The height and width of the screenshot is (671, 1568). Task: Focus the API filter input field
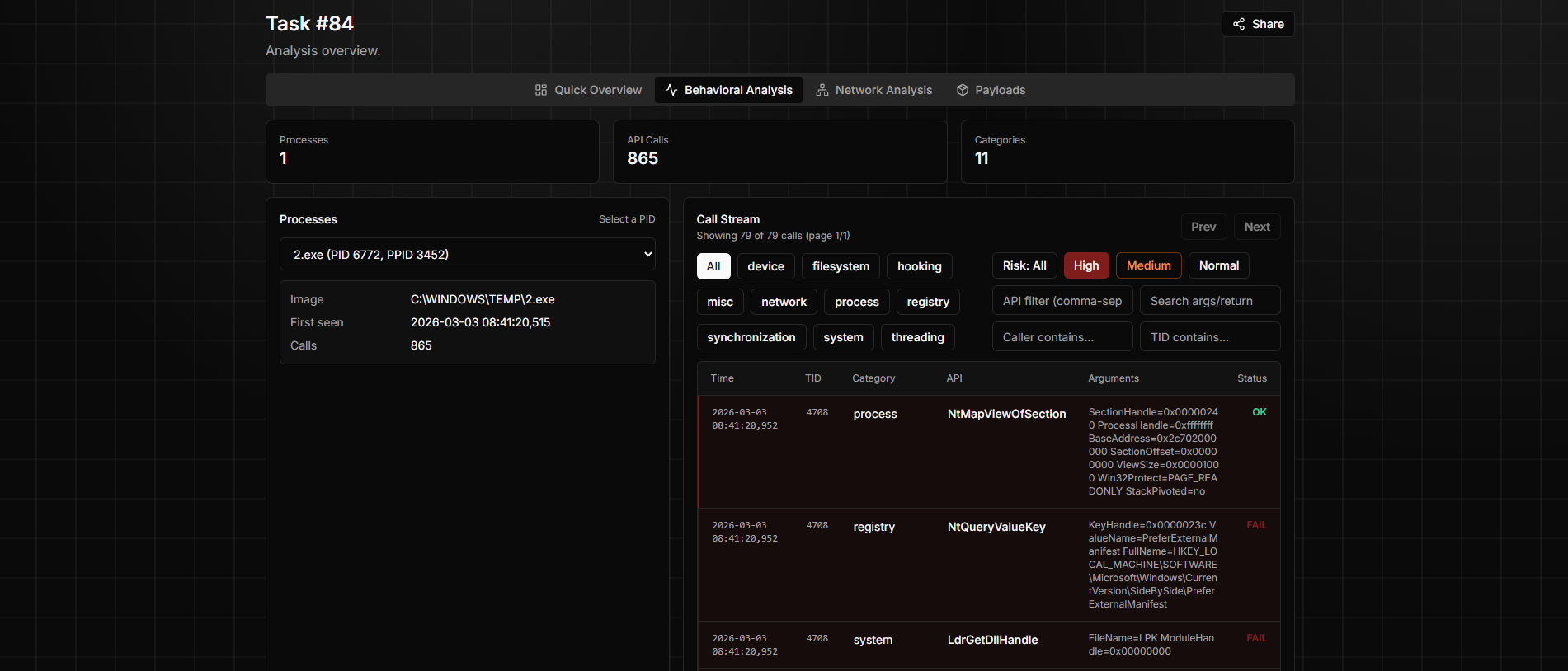point(1062,301)
